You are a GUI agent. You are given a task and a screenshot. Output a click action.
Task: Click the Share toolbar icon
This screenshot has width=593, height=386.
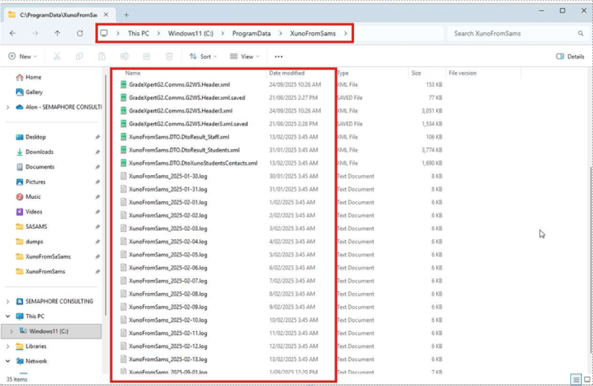click(146, 56)
